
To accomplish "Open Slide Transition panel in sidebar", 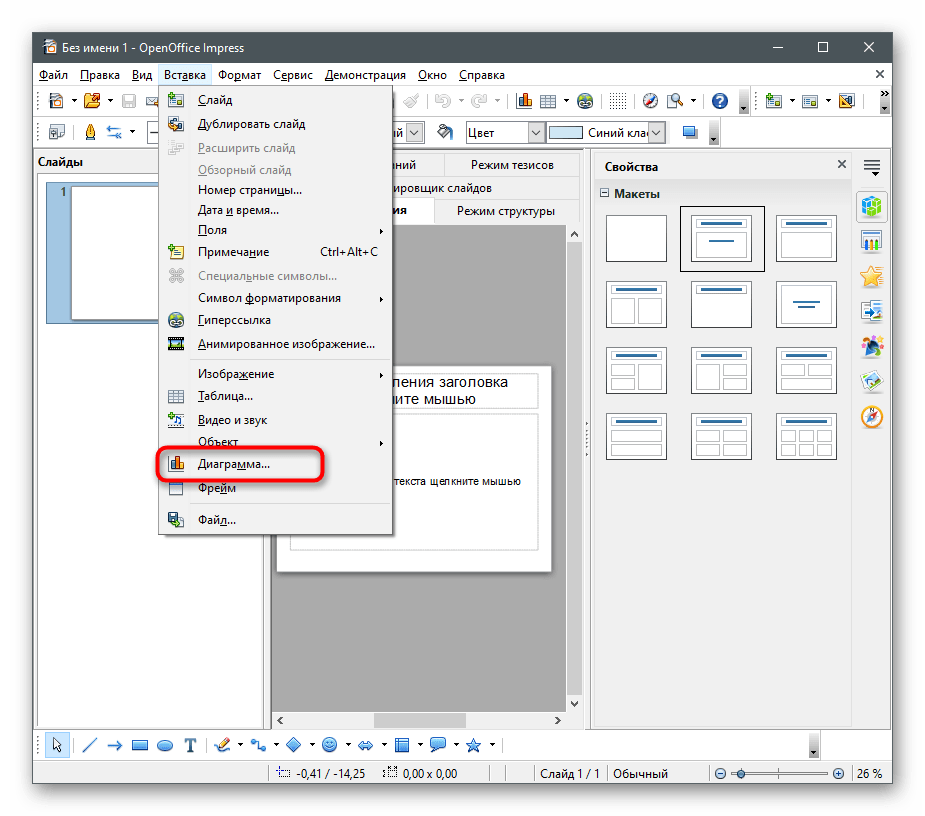I will pyautogui.click(x=871, y=312).
